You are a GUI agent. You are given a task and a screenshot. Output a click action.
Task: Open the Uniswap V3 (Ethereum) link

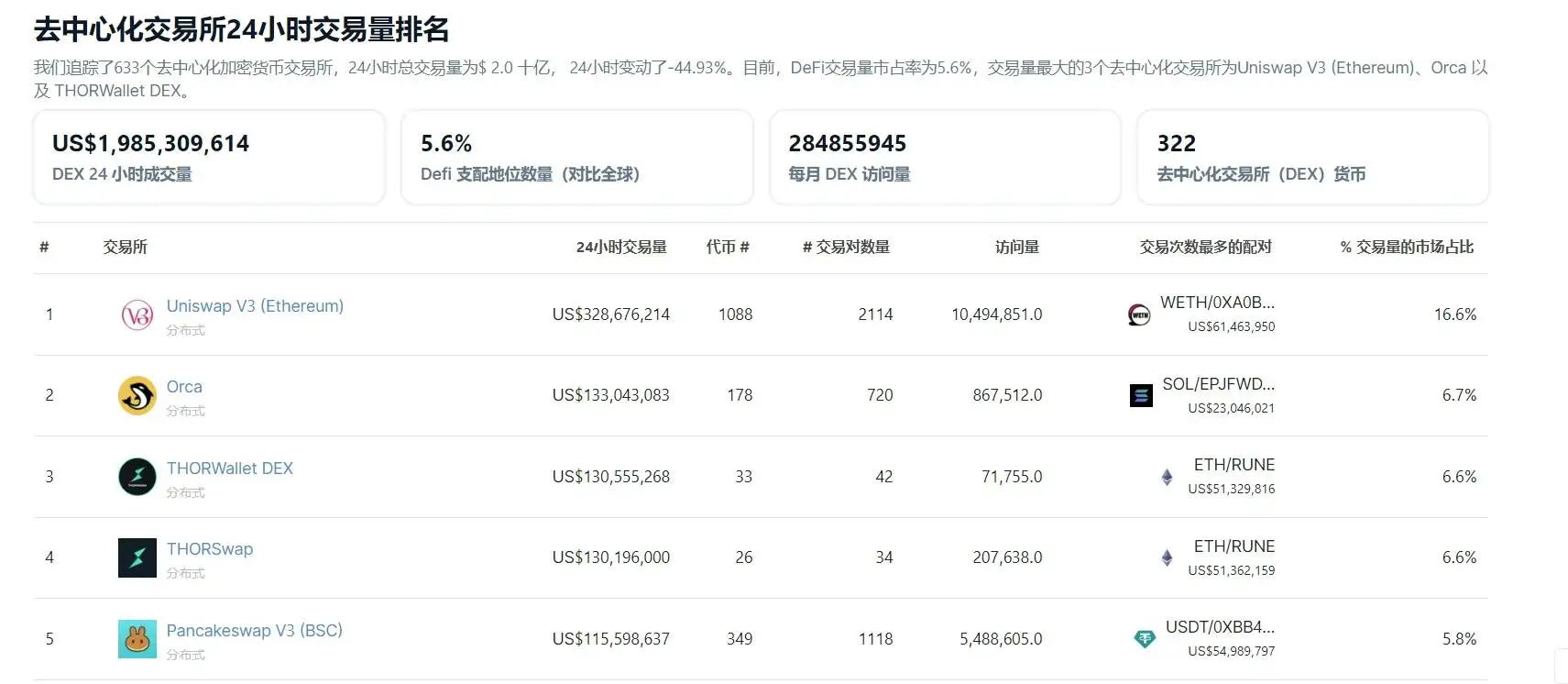255,306
